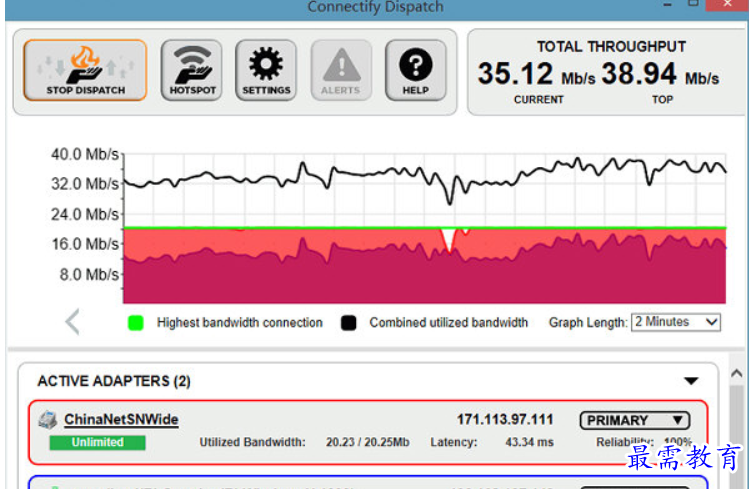Click the green Highest bandwidth legend swatch

pyautogui.click(x=136, y=323)
